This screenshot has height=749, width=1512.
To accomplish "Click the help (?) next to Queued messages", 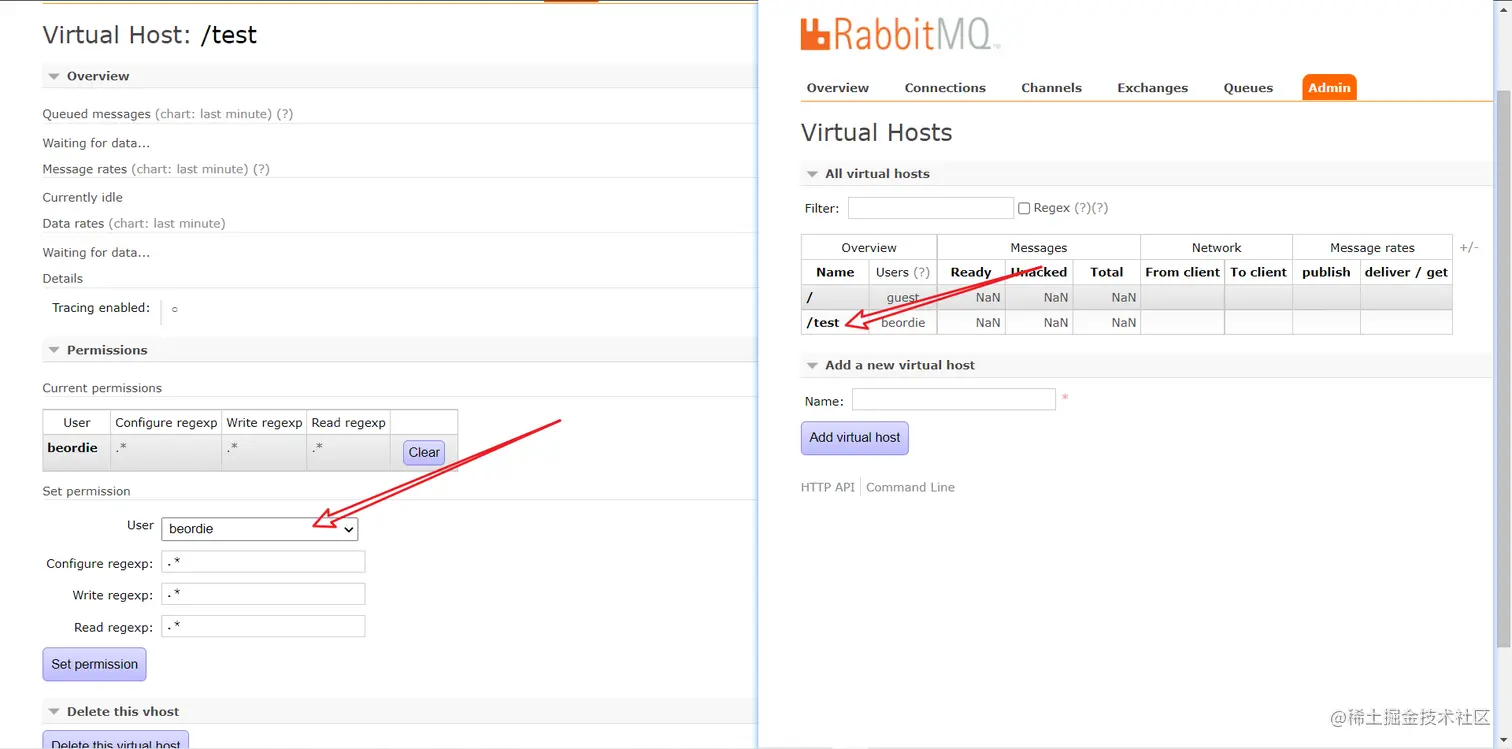I will (285, 114).
